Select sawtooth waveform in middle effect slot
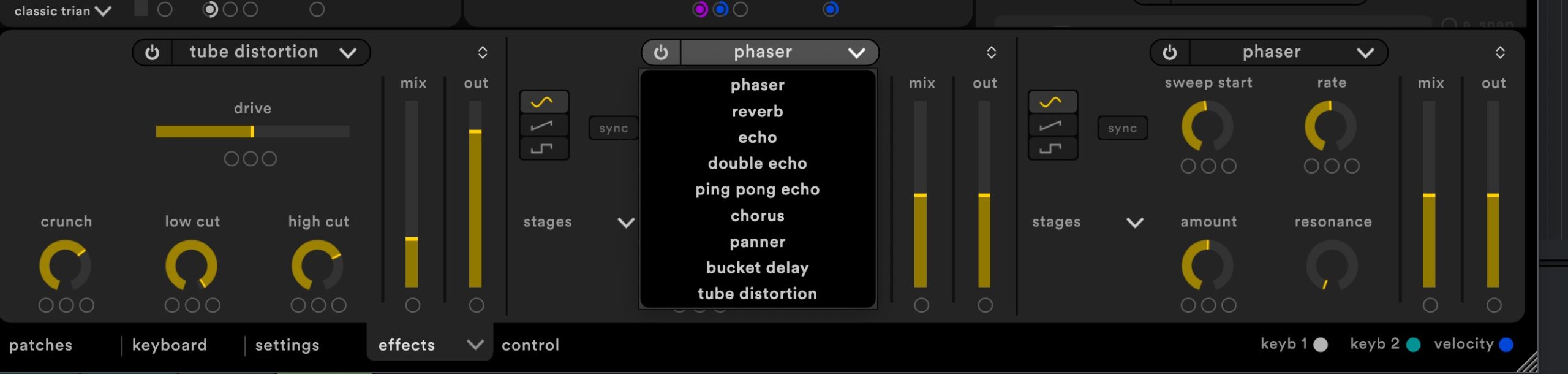Screen dimensions: 1568x374 tap(543, 126)
